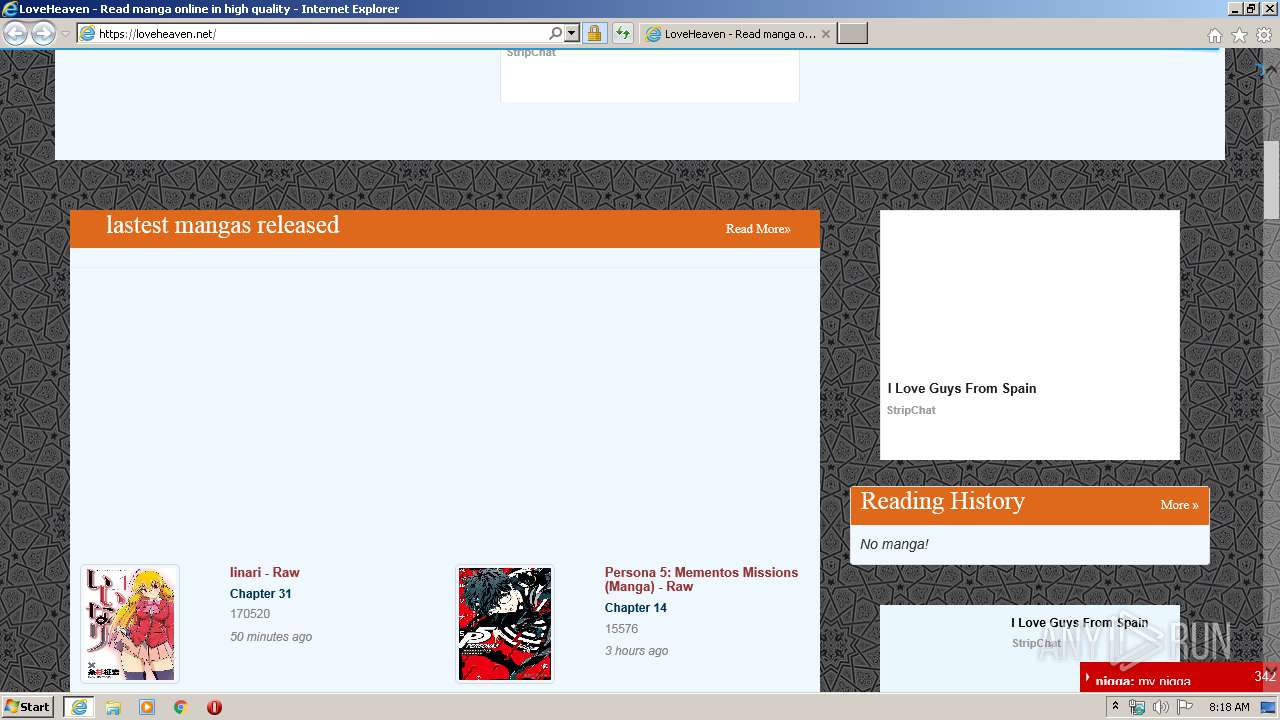Open the media player taskbar icon
Viewport: 1280px width, 720px height.
[147, 707]
